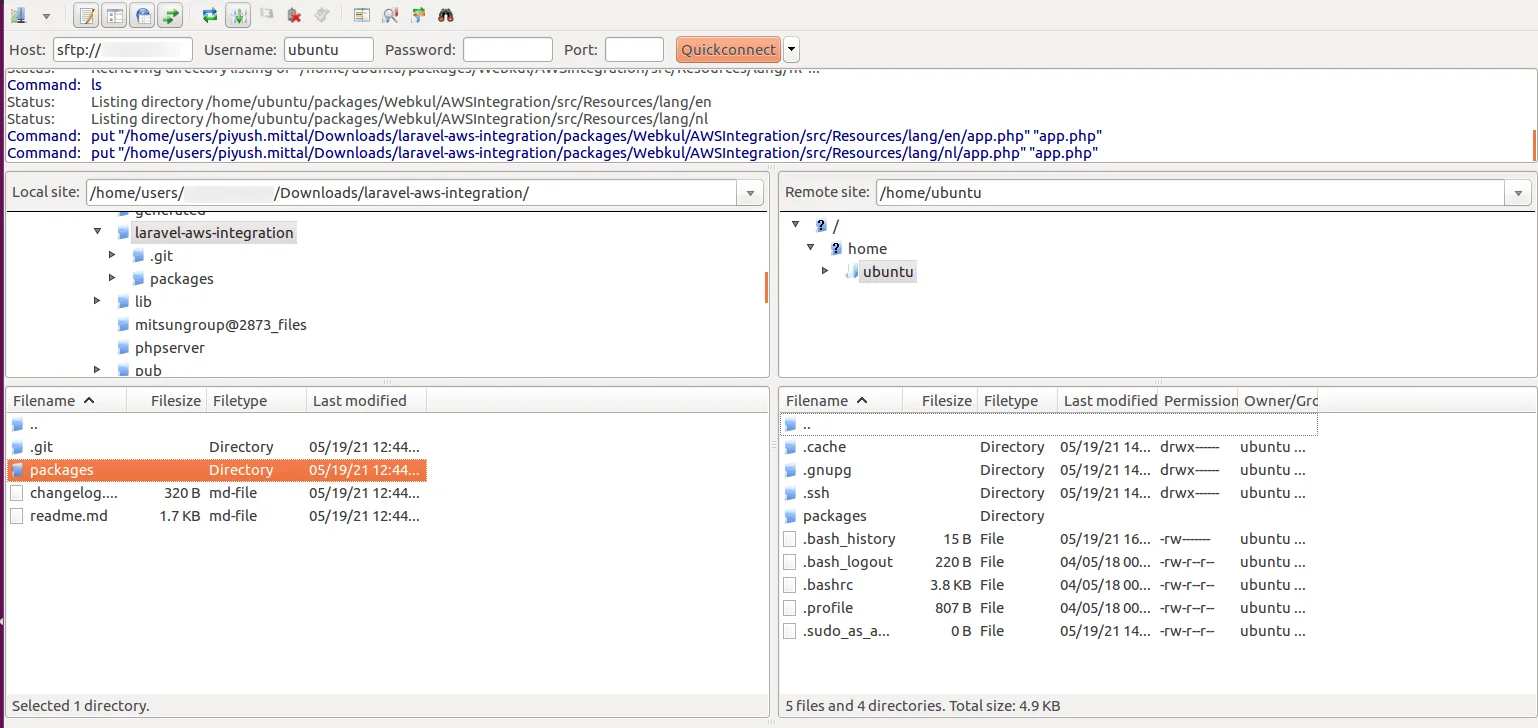
Task: Click the .bash_logout file icon
Action: tap(790, 562)
